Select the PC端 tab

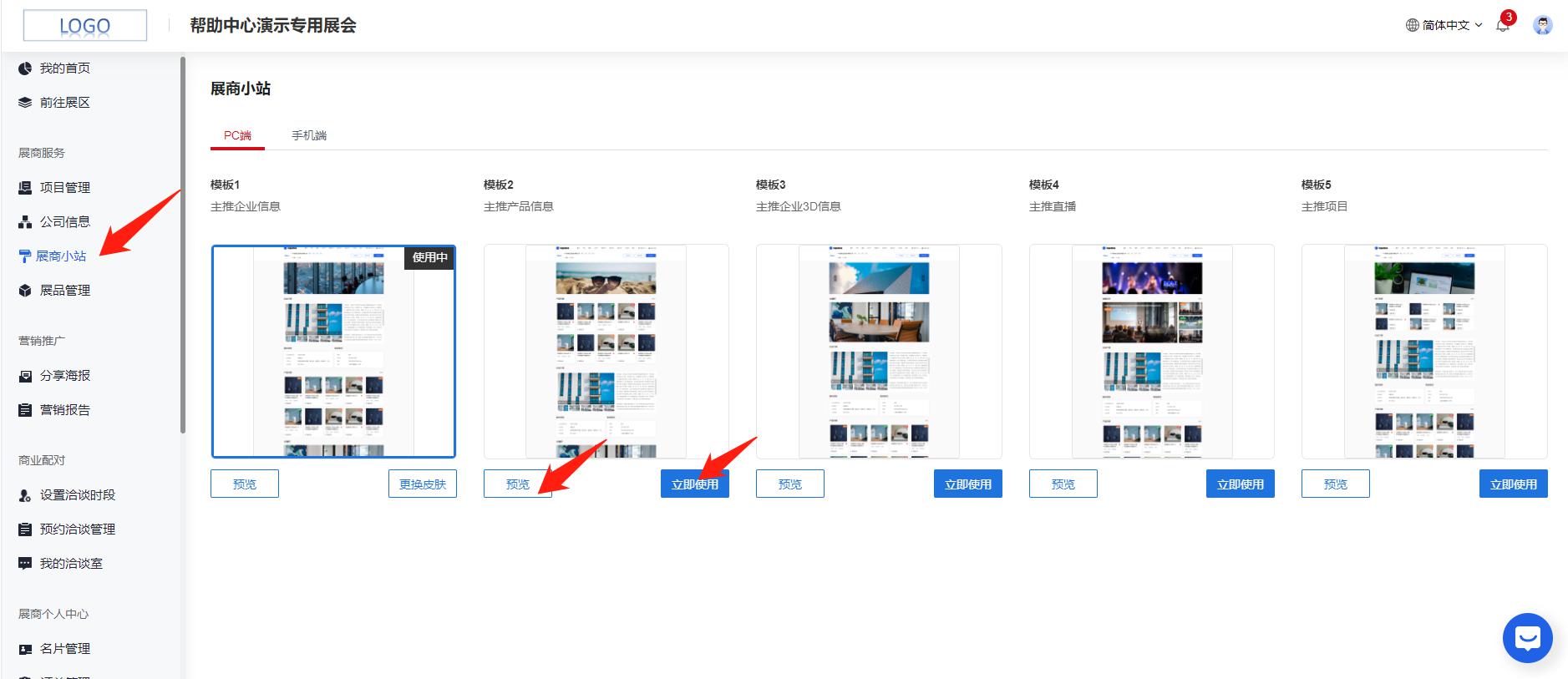[x=237, y=135]
